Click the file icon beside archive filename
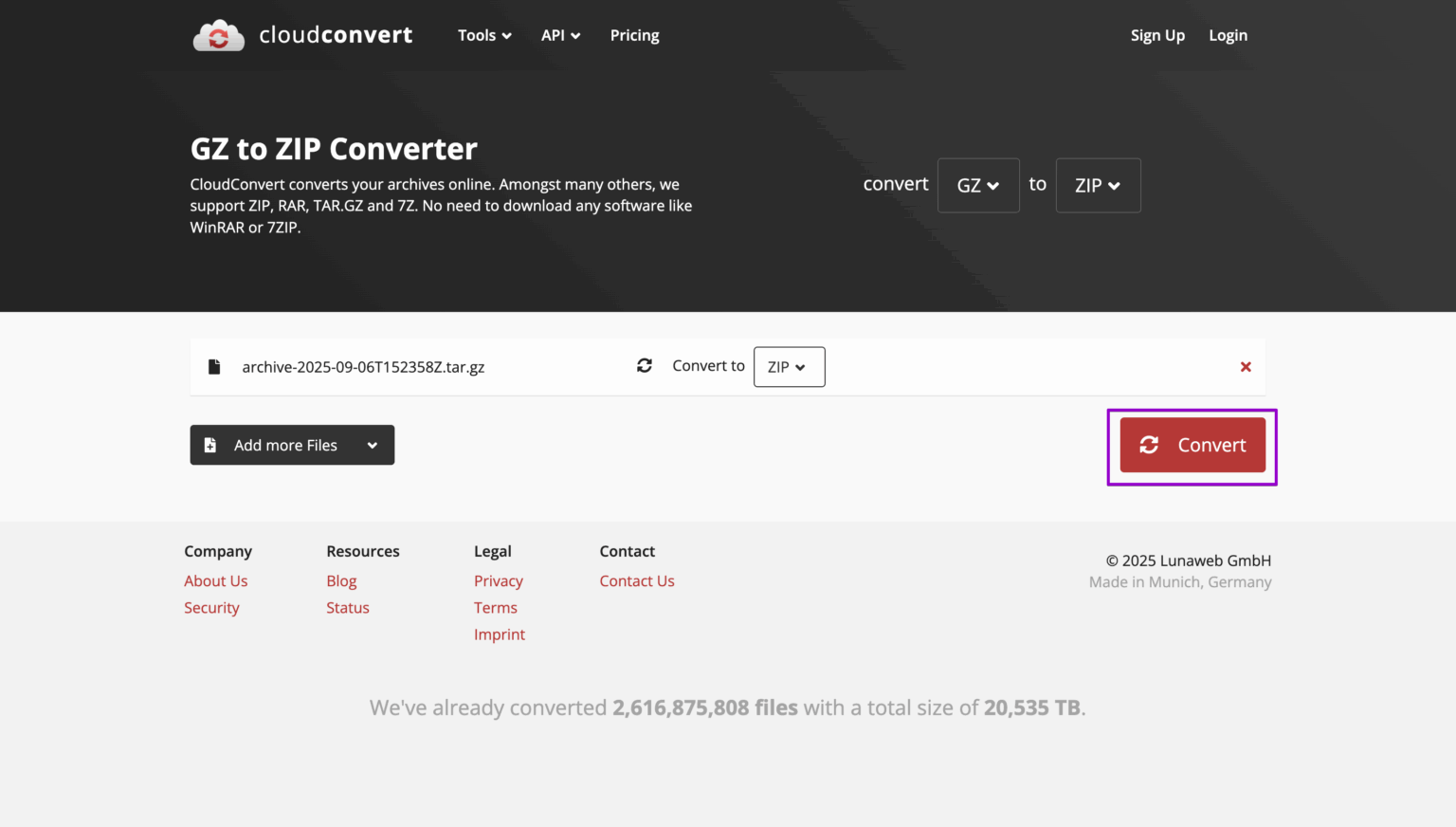Image resolution: width=1456 pixels, height=827 pixels. tap(214, 367)
